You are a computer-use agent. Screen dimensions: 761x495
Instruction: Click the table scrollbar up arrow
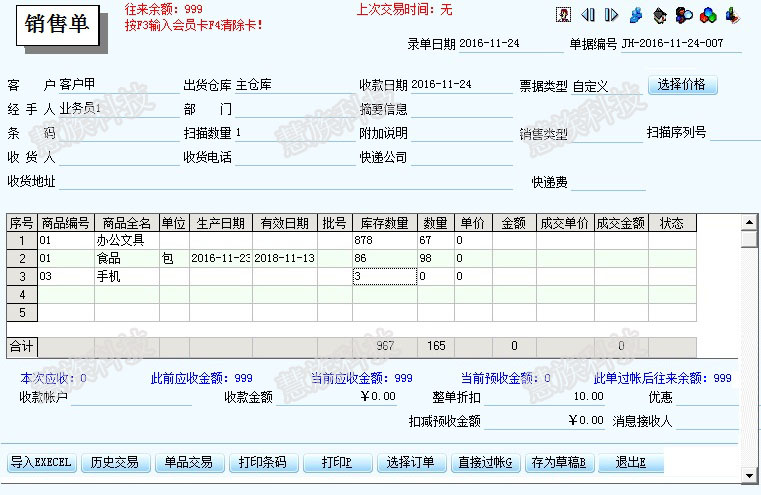(749, 223)
